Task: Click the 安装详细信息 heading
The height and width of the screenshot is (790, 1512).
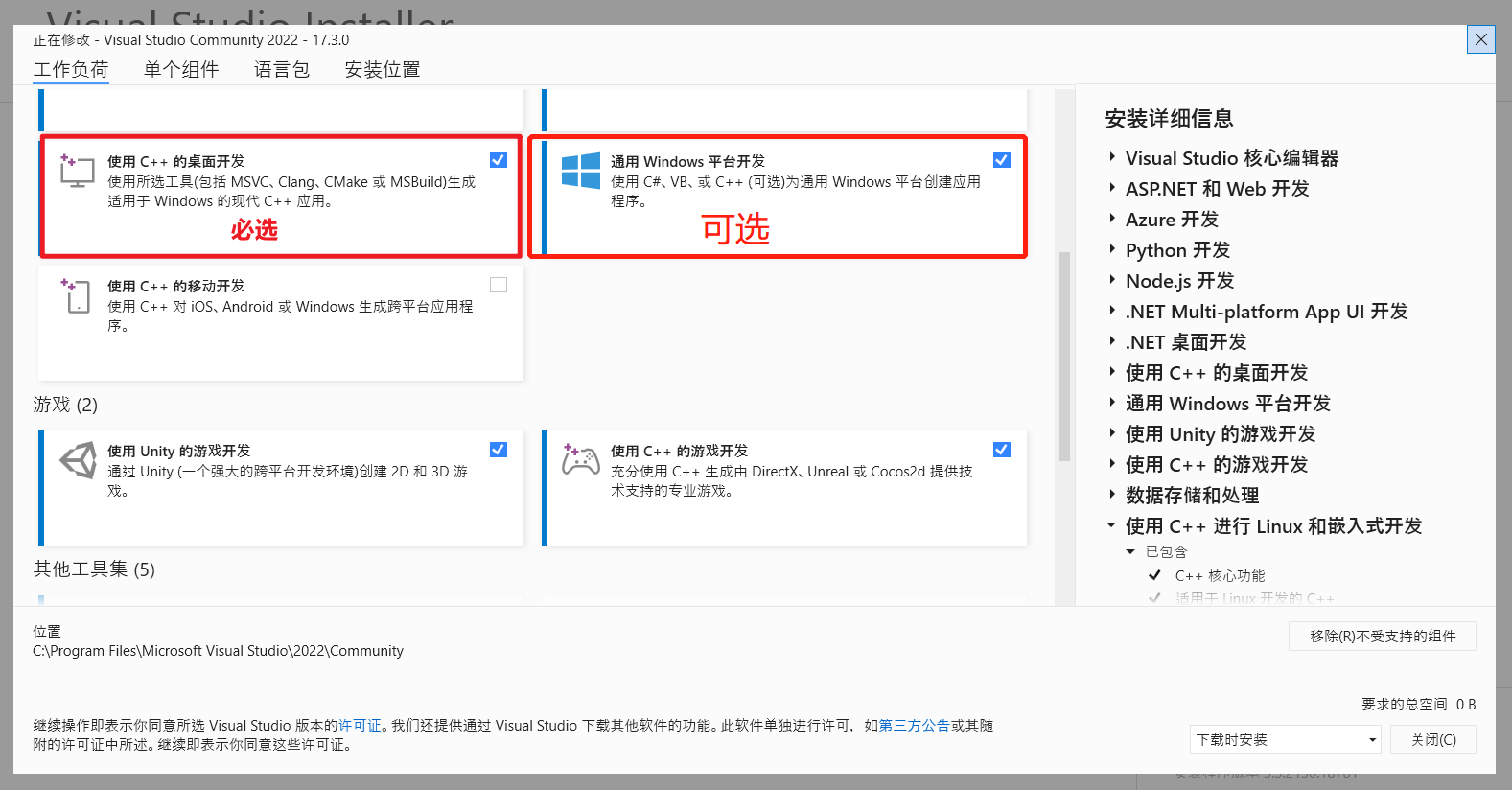Action: click(1169, 118)
